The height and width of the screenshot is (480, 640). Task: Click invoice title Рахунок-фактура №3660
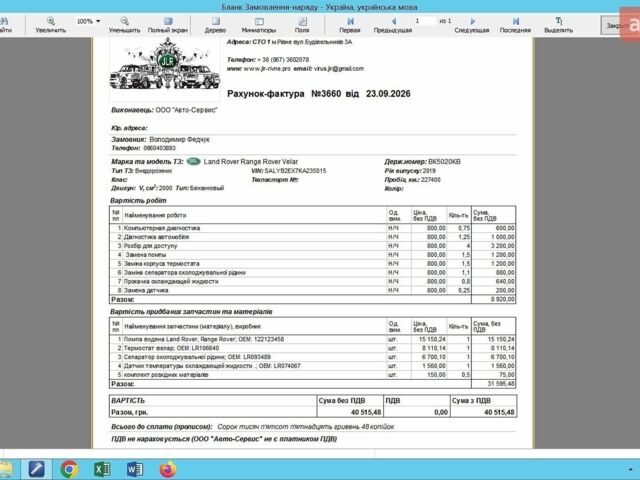point(284,94)
